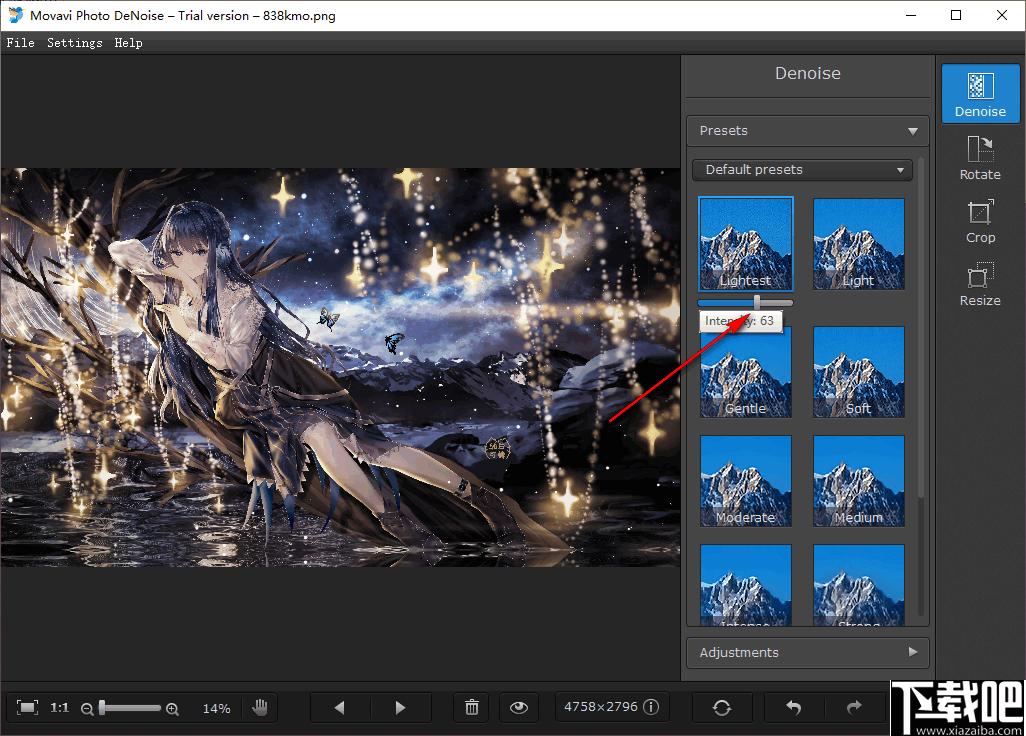Select the Moderate preset thumbnail
1026x736 pixels.
tap(745, 481)
